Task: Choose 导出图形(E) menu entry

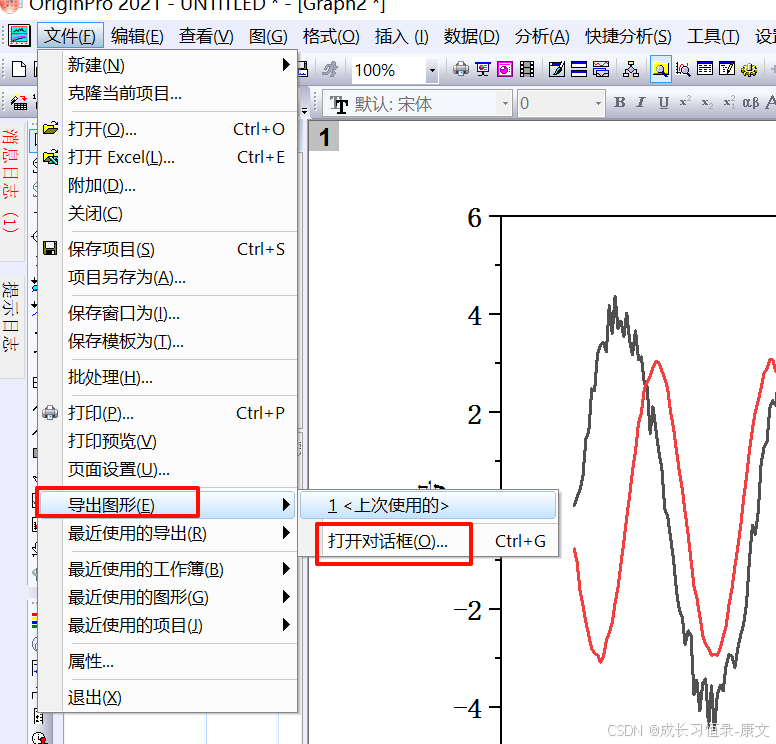Action: (167, 505)
